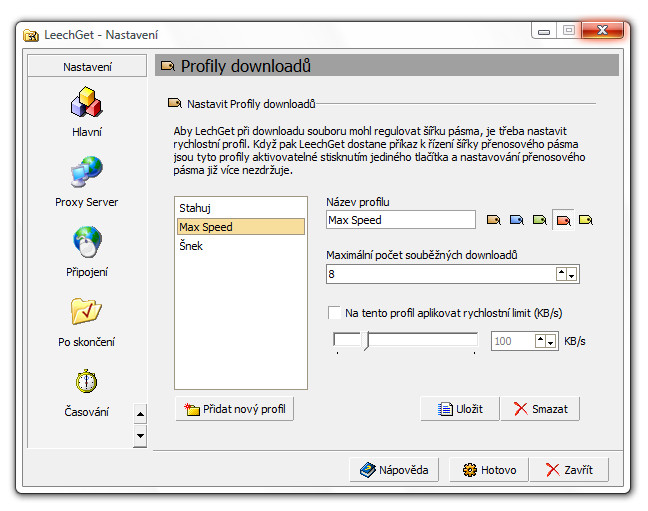Increase maximum concurrent downloads value
The height and width of the screenshot is (511, 648).
click(561, 274)
